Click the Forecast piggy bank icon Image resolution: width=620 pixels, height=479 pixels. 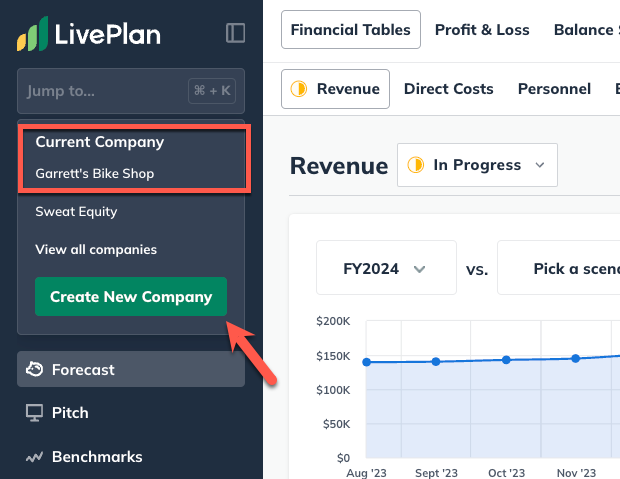point(34,369)
